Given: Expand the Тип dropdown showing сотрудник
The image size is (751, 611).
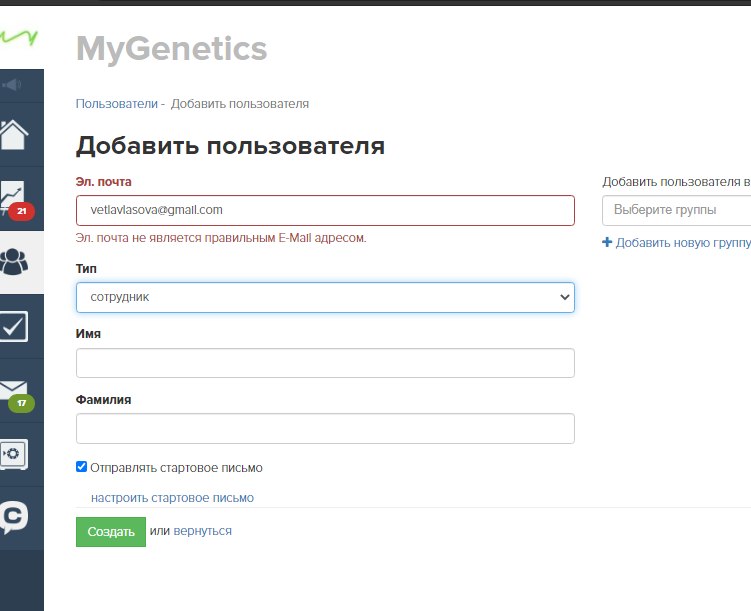Looking at the screenshot, I should pyautogui.click(x=325, y=297).
